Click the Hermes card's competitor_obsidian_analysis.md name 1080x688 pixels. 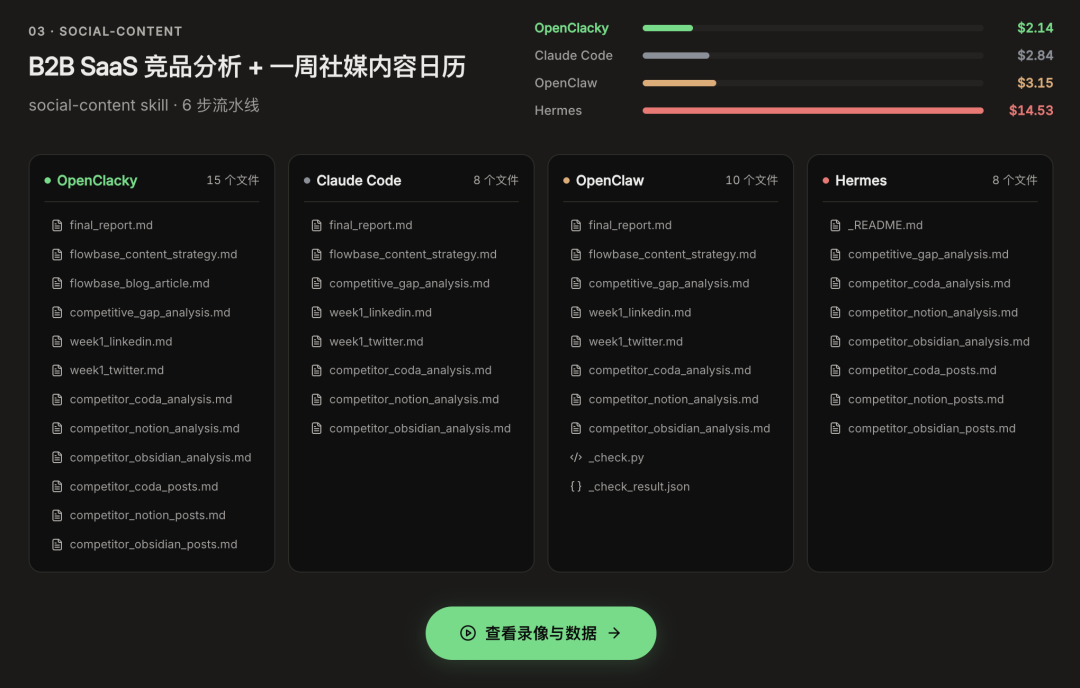click(939, 342)
